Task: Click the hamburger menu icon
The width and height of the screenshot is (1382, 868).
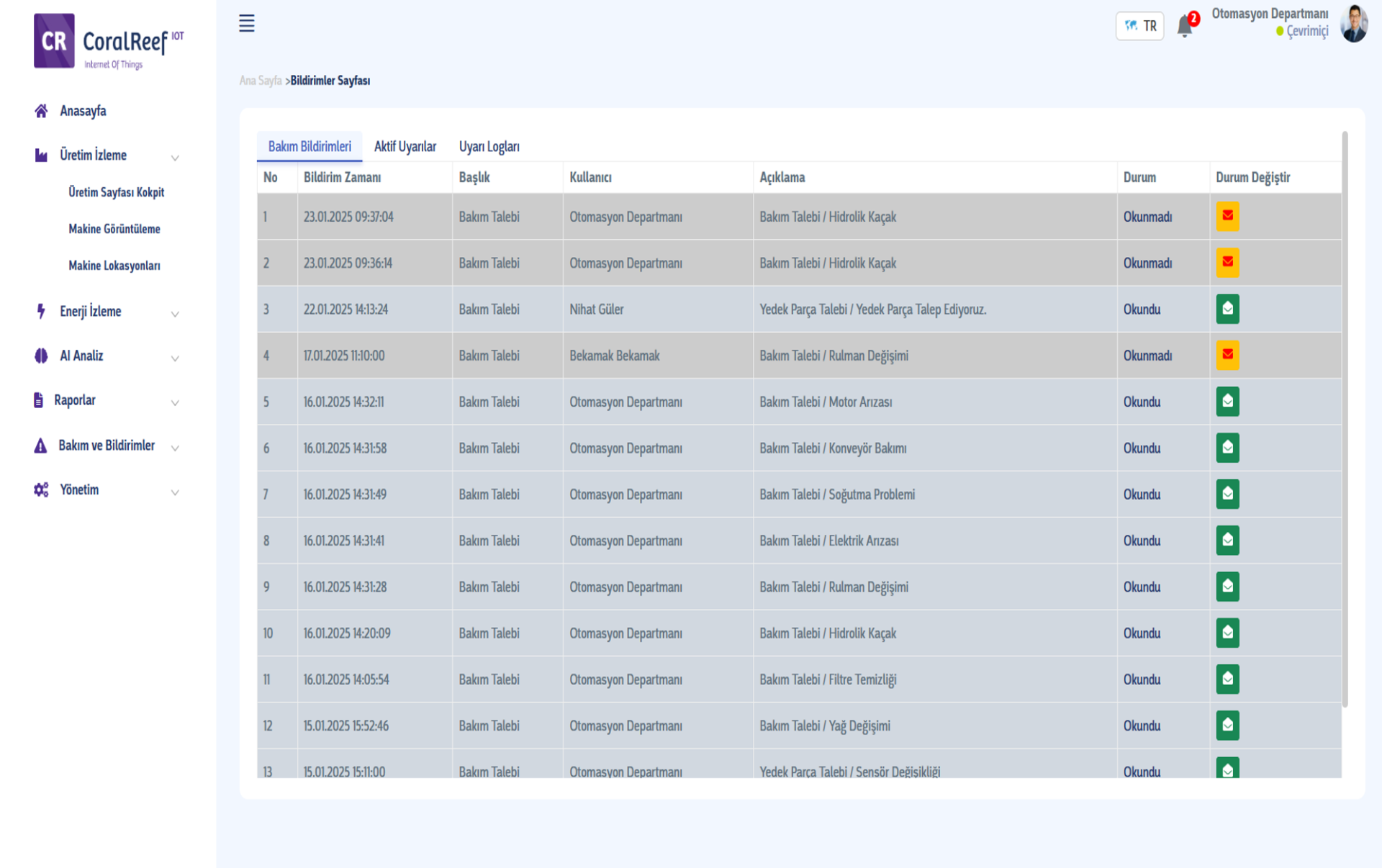Action: point(246,24)
